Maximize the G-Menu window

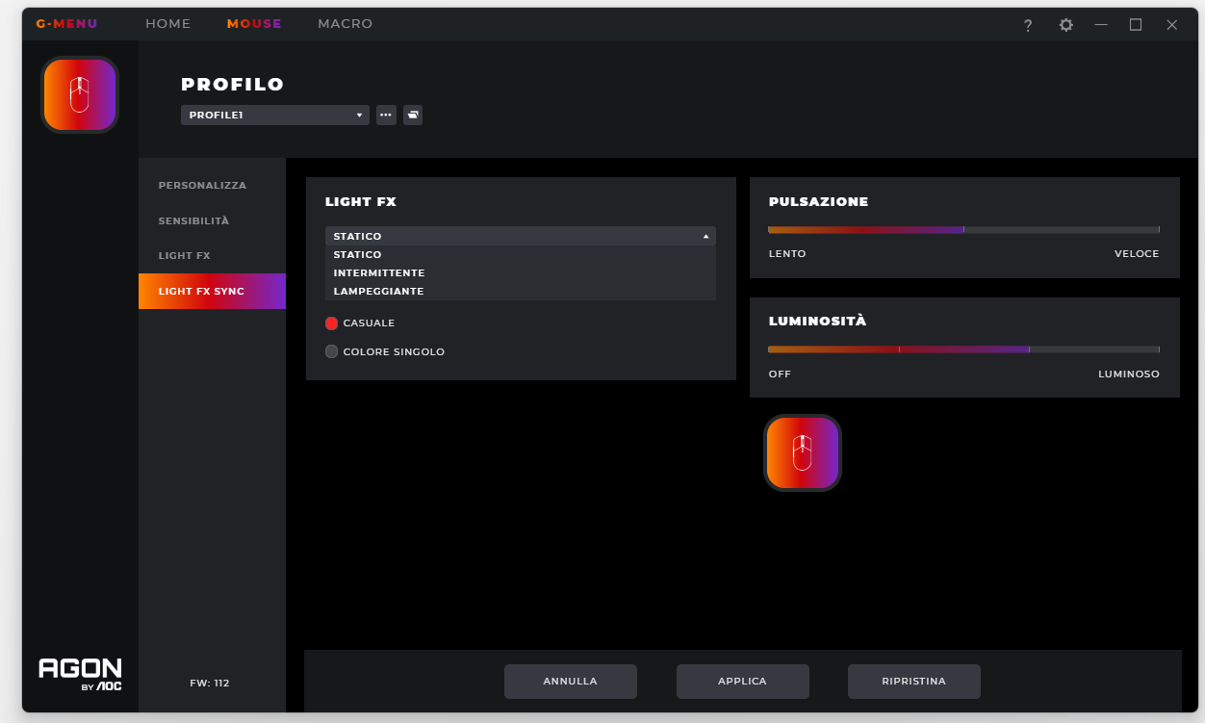[1136, 25]
